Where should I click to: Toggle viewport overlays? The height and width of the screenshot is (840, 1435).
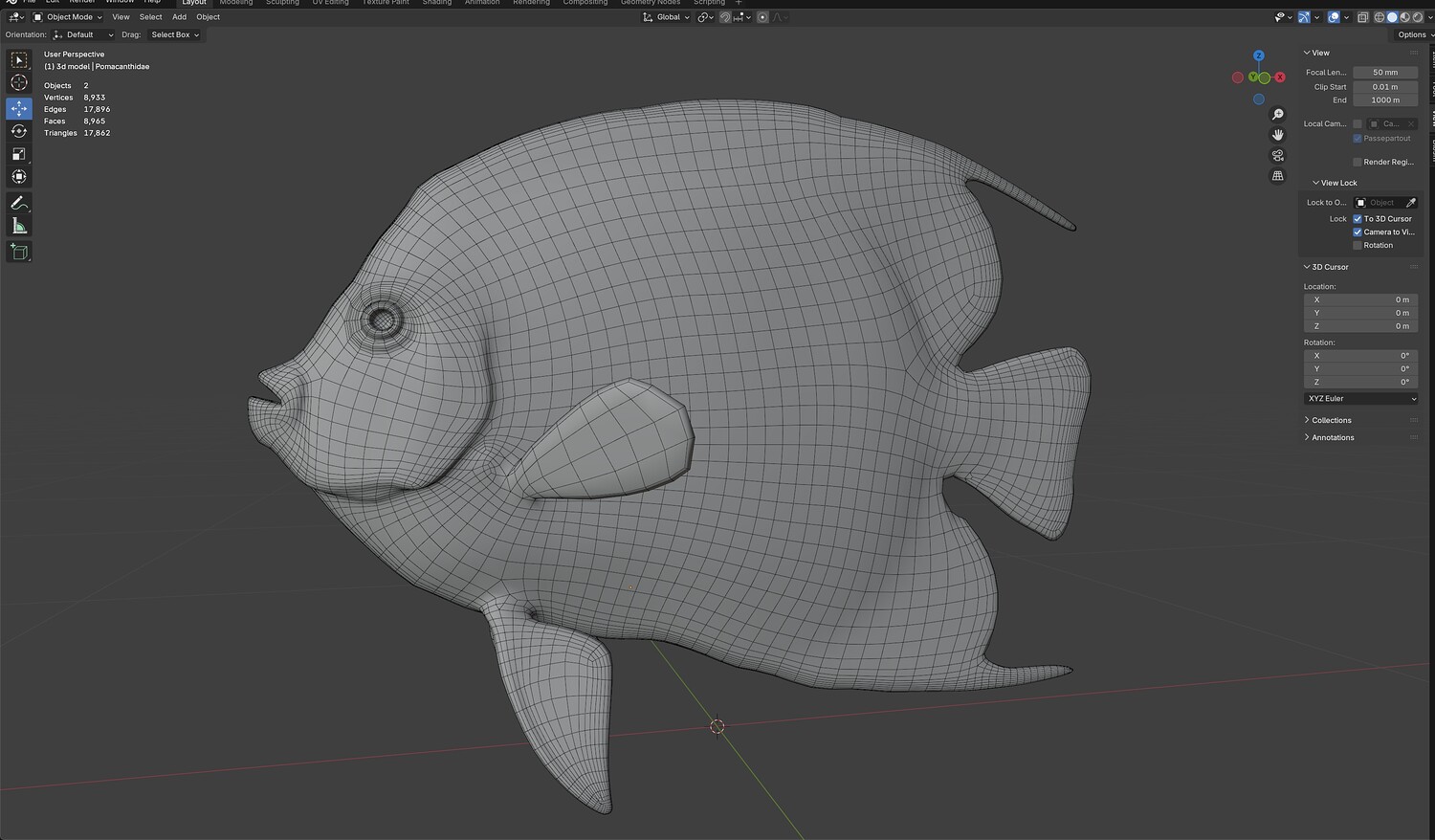click(1334, 17)
